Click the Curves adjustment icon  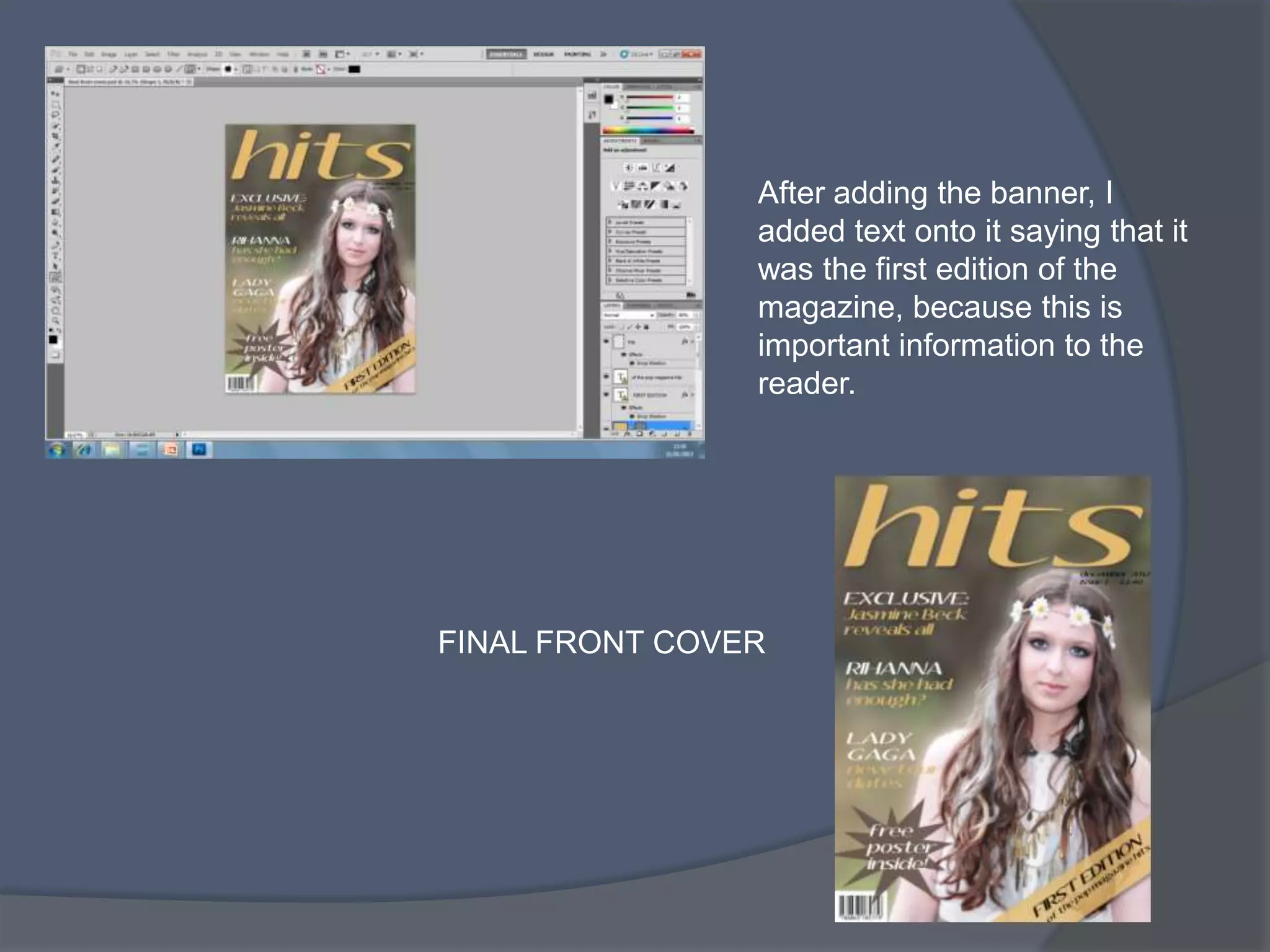coord(656,168)
